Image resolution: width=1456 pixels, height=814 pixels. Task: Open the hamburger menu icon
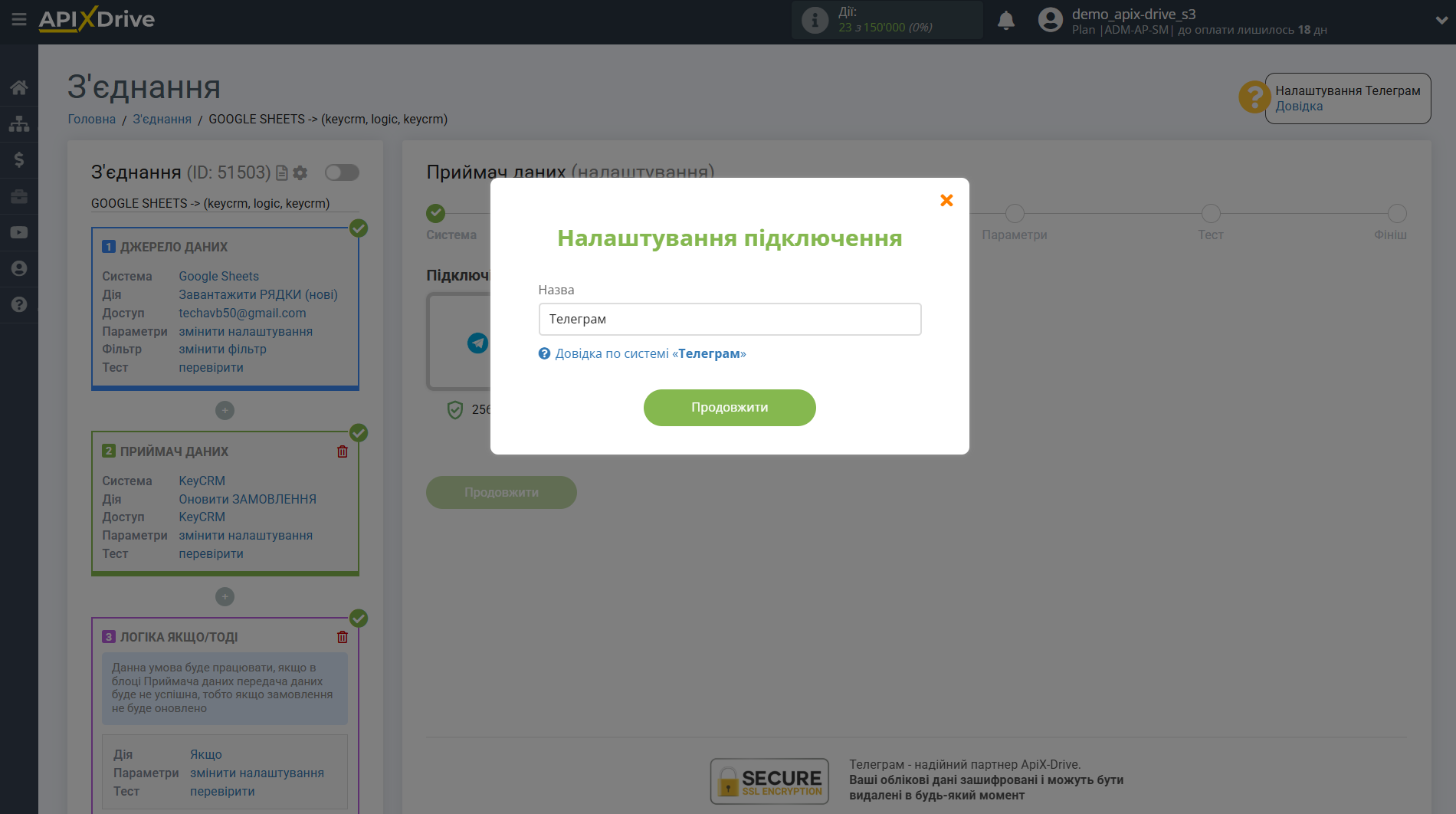(x=19, y=19)
